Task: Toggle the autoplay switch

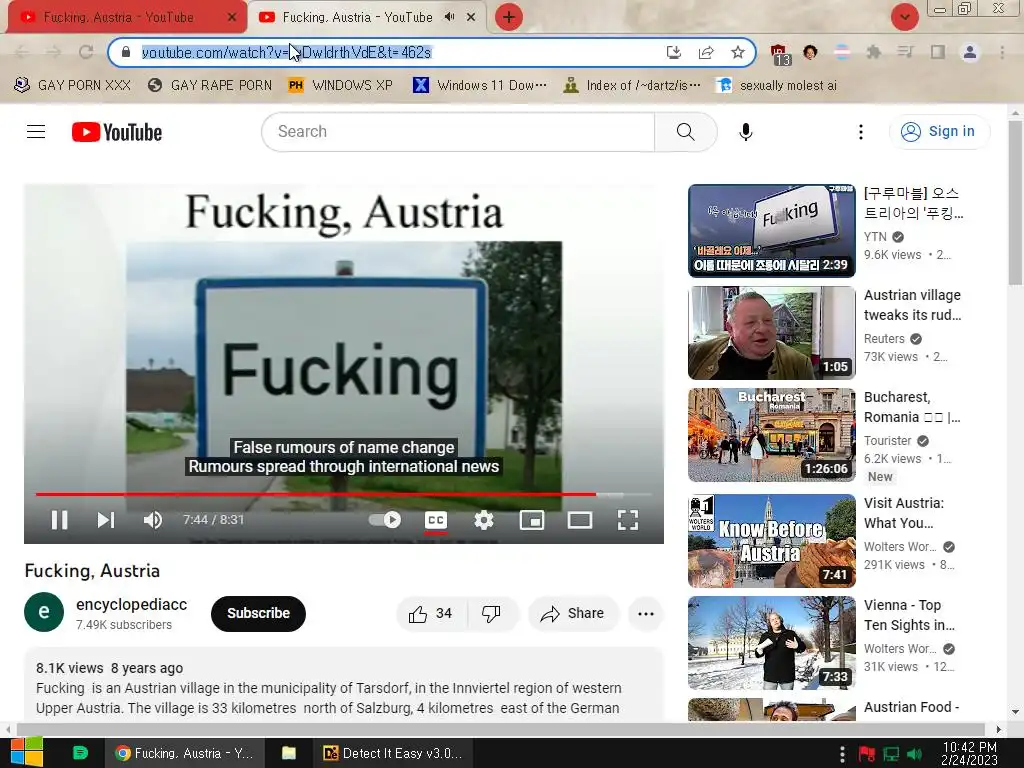Action: tap(385, 520)
